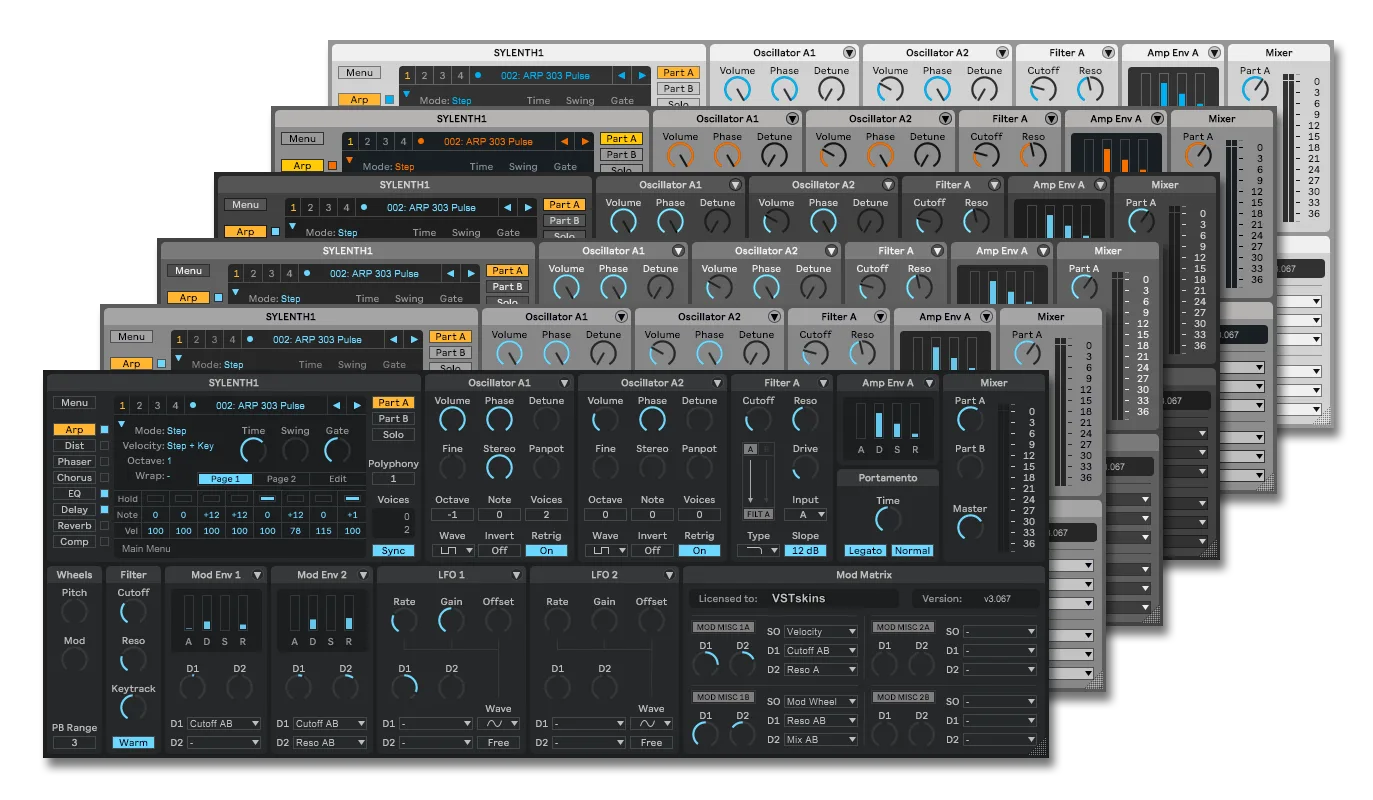The image size is (1373, 800).
Task: Click Menu button in the orange-accent window
Action: tap(302, 139)
